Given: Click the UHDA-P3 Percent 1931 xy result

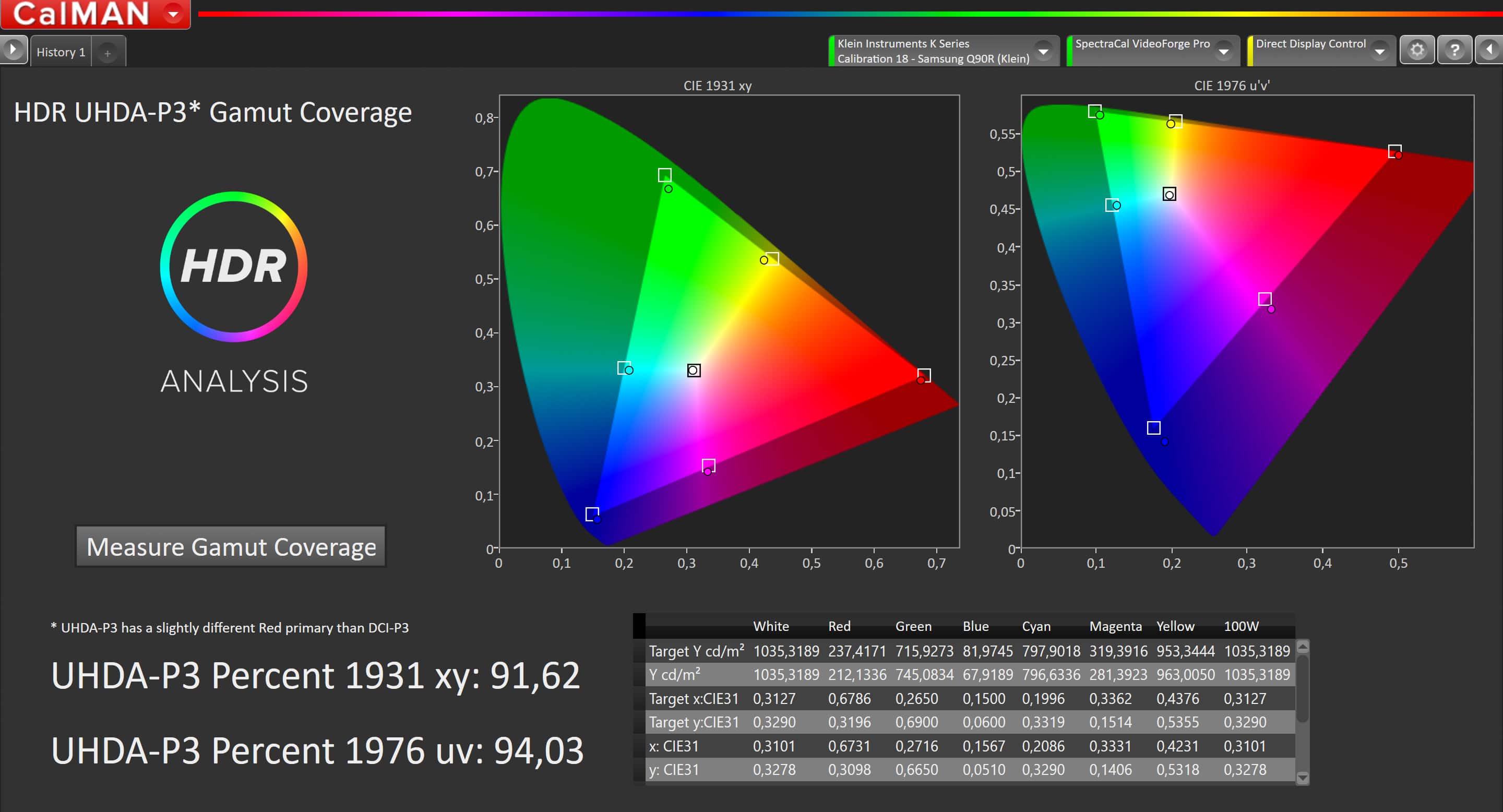Looking at the screenshot, I should (x=315, y=675).
